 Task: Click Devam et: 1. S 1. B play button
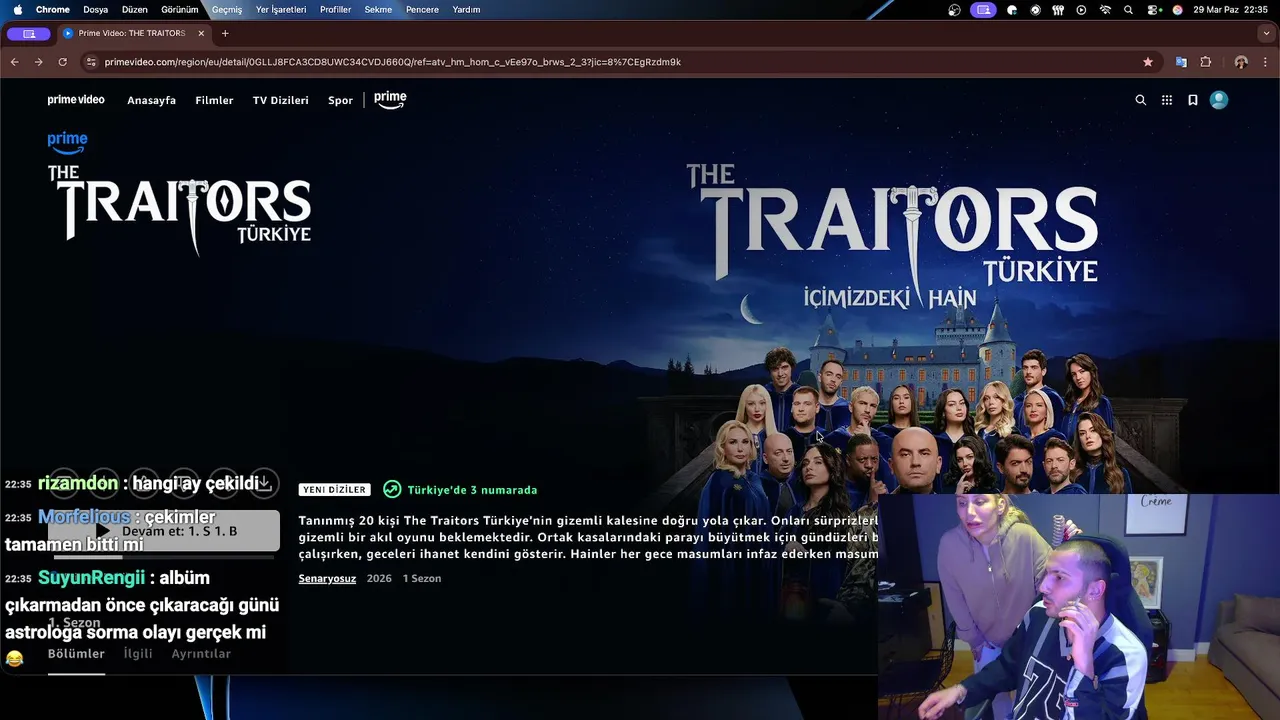[x=164, y=531]
